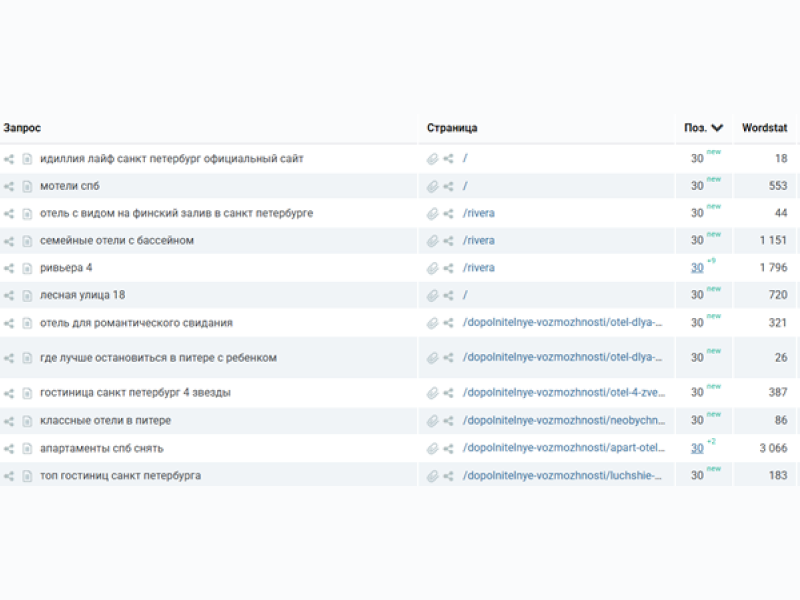
Task: Click the document icon beside "классные отели в питере"
Action: (27, 421)
